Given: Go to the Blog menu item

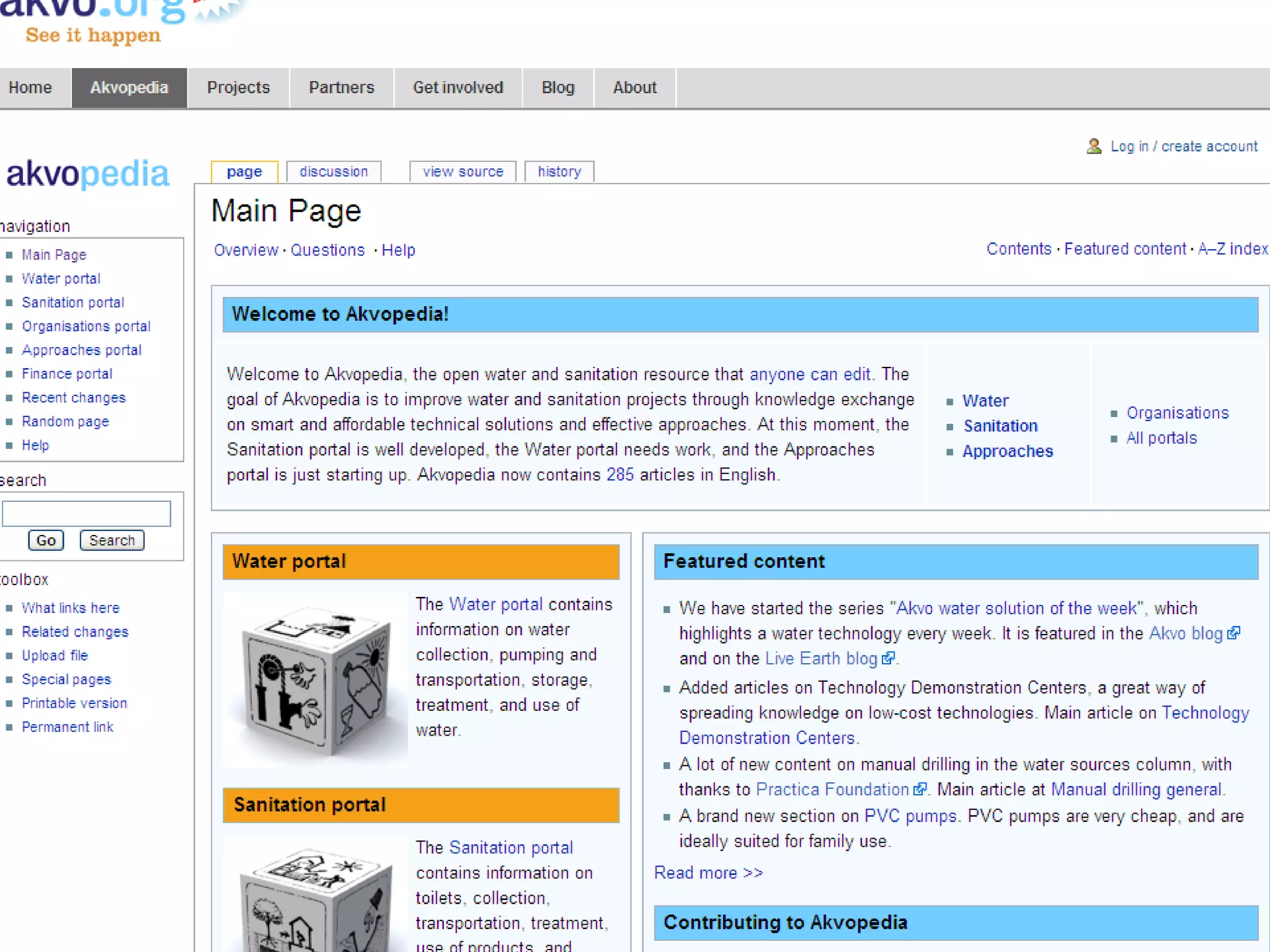Looking at the screenshot, I should [x=557, y=87].
